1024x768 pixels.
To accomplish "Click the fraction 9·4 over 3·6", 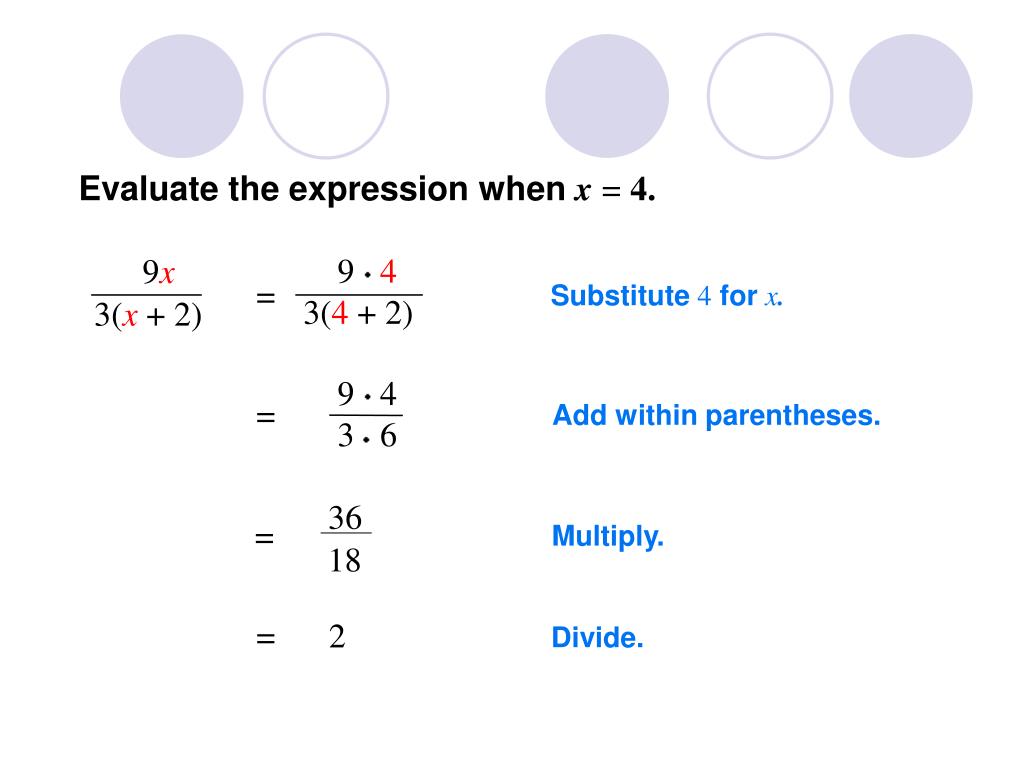I will [x=366, y=415].
